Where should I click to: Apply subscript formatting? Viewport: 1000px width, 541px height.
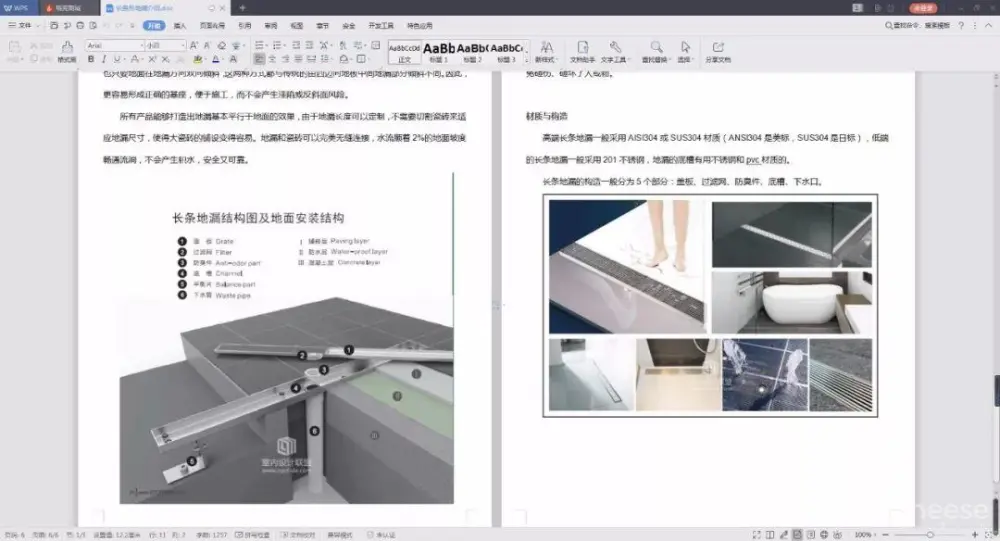click(166, 59)
